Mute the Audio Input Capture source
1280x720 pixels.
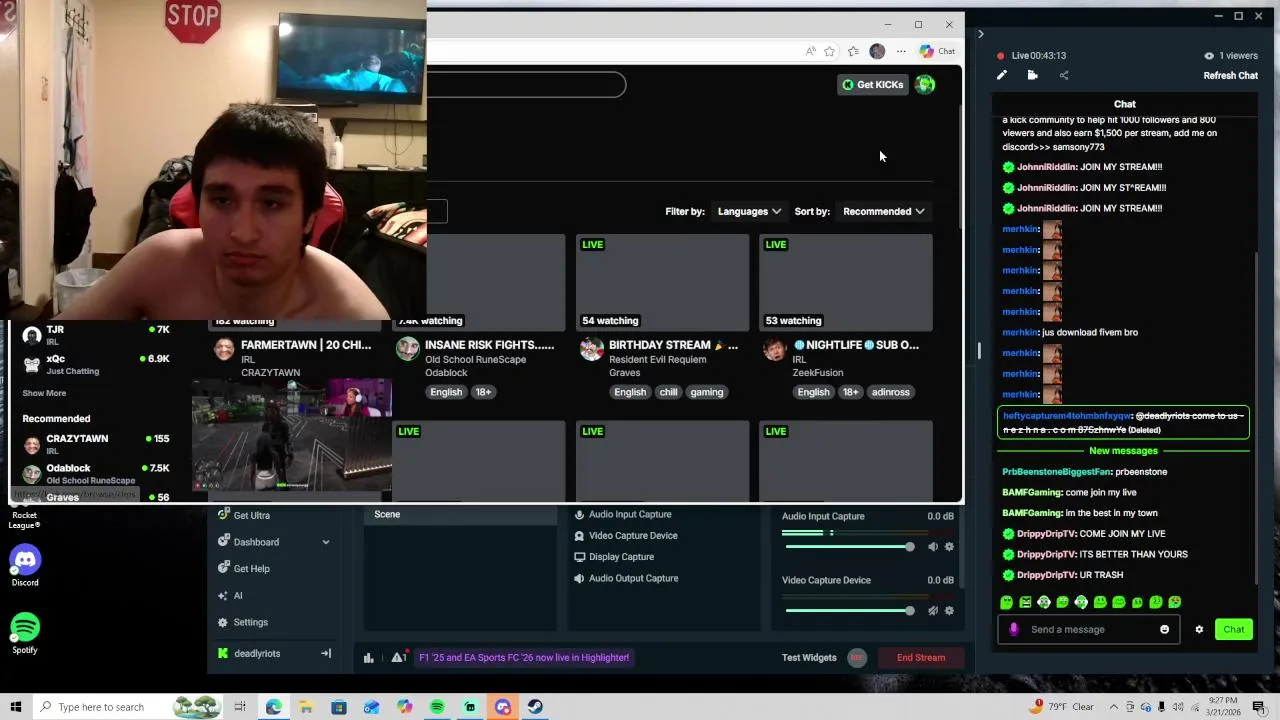(933, 546)
